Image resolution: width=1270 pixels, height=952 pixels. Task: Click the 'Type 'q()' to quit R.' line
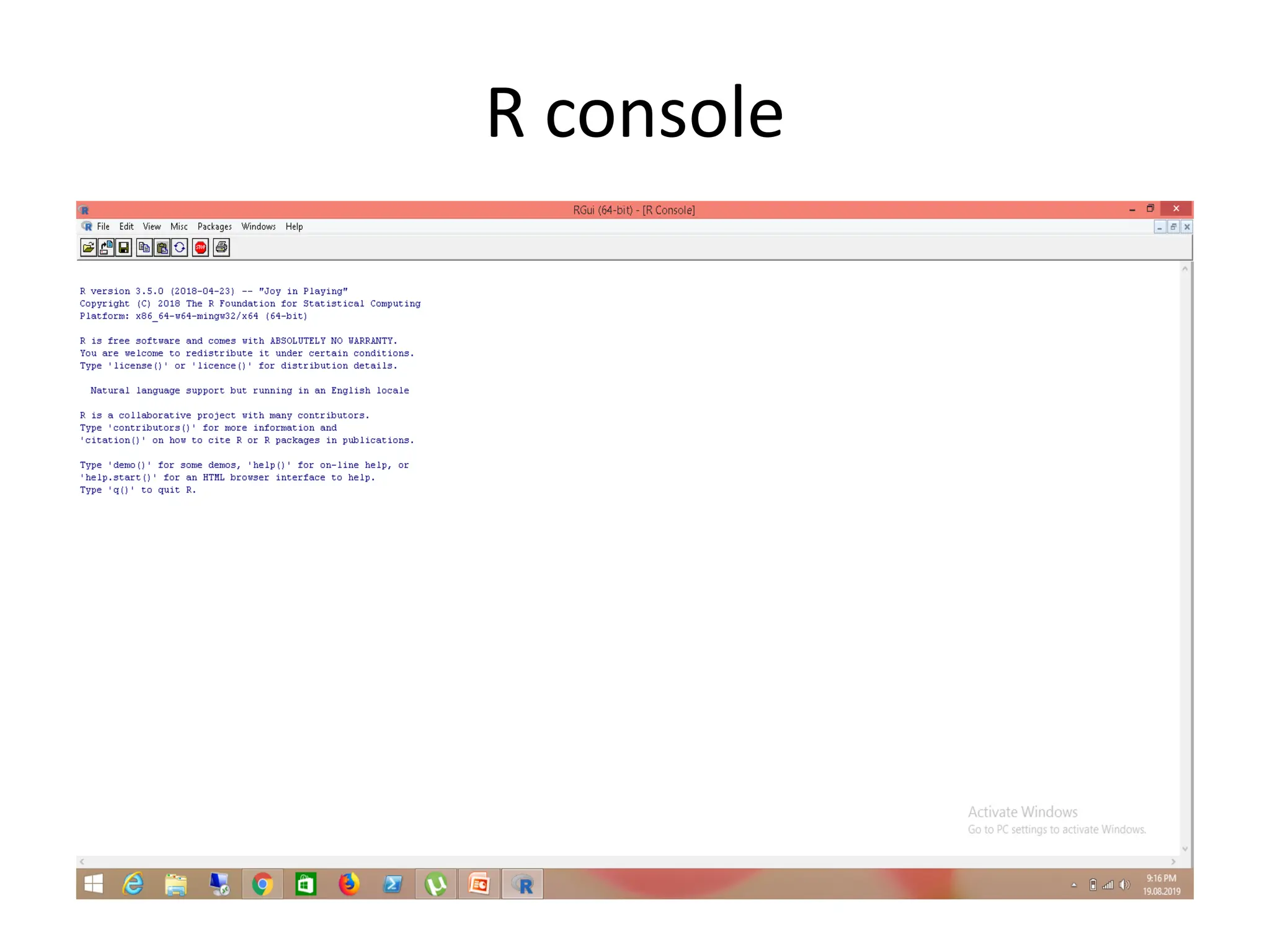pyautogui.click(x=138, y=490)
